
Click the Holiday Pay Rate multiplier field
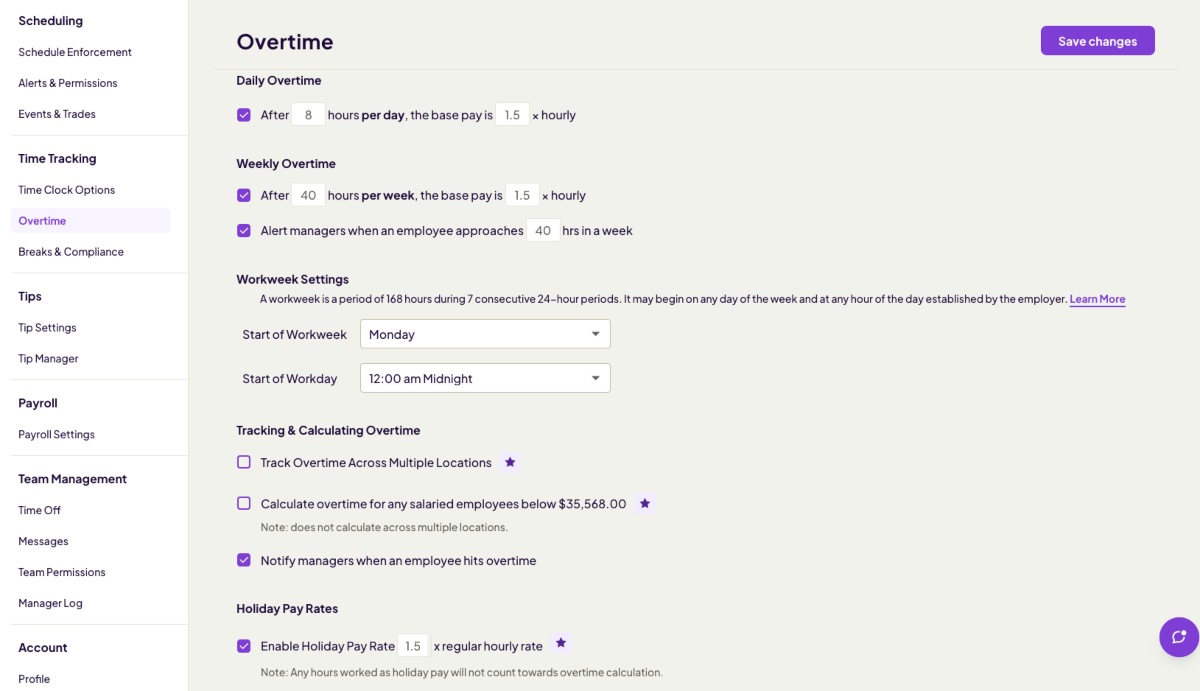pyautogui.click(x=413, y=646)
